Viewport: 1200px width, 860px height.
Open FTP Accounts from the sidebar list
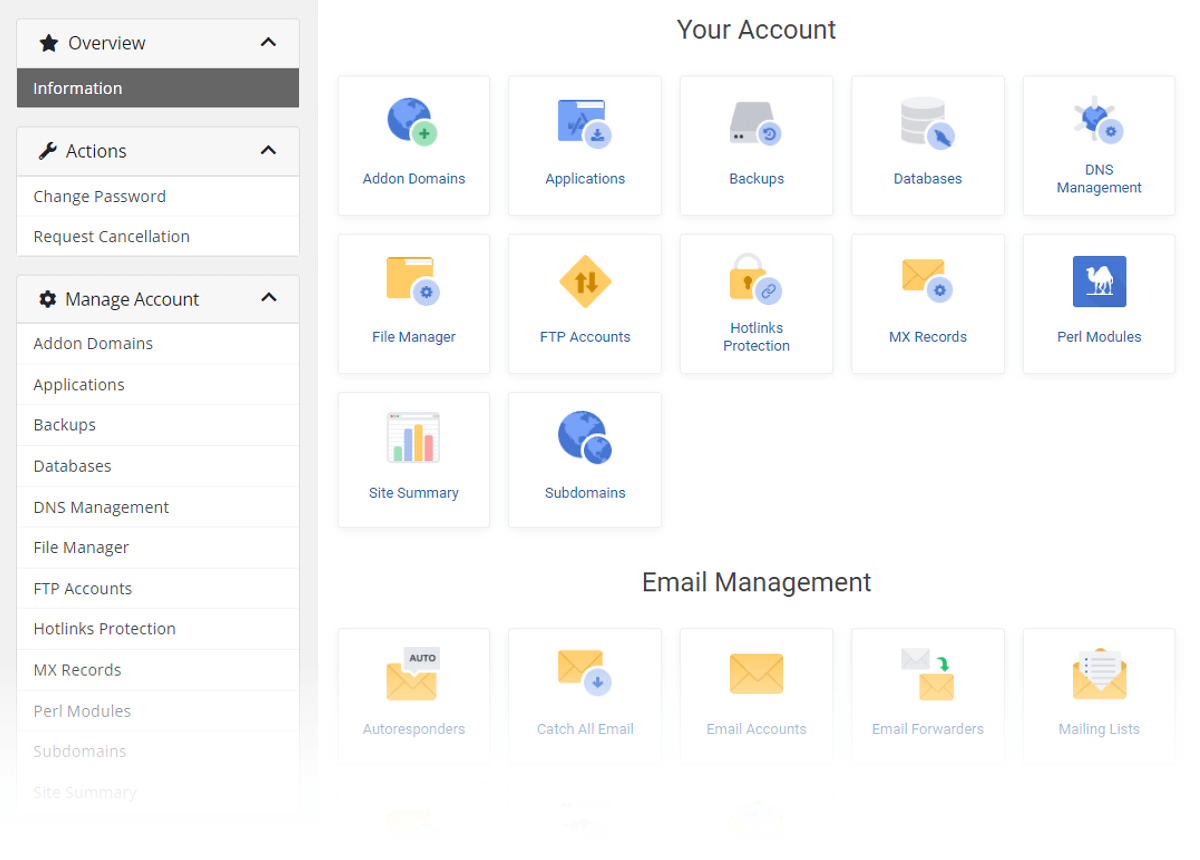coord(158,588)
